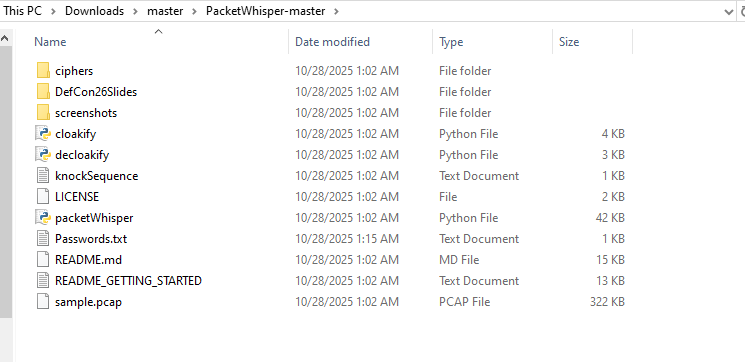
Task: Click the Type column header
Action: click(492, 42)
